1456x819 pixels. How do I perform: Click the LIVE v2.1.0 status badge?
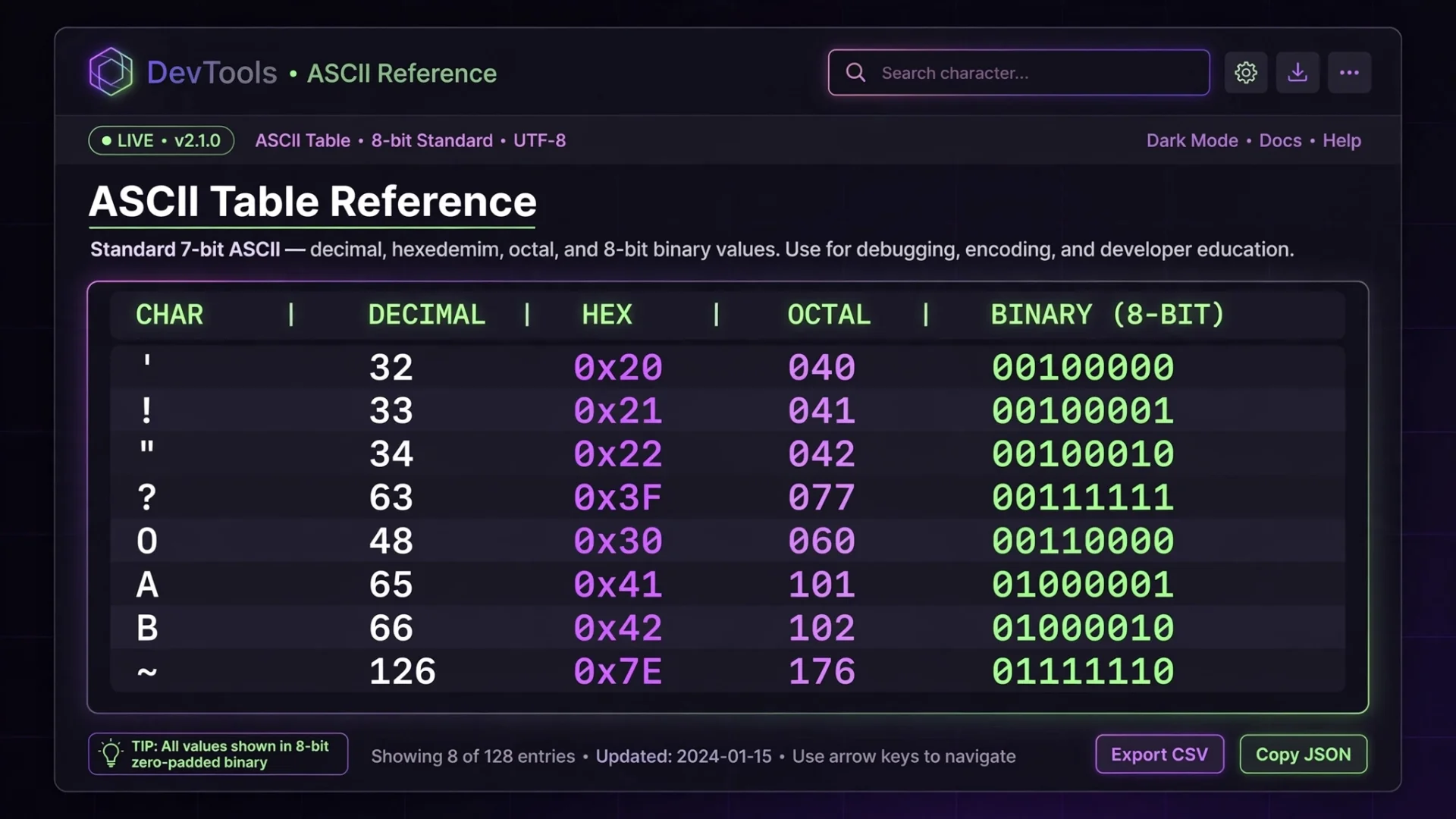161,140
